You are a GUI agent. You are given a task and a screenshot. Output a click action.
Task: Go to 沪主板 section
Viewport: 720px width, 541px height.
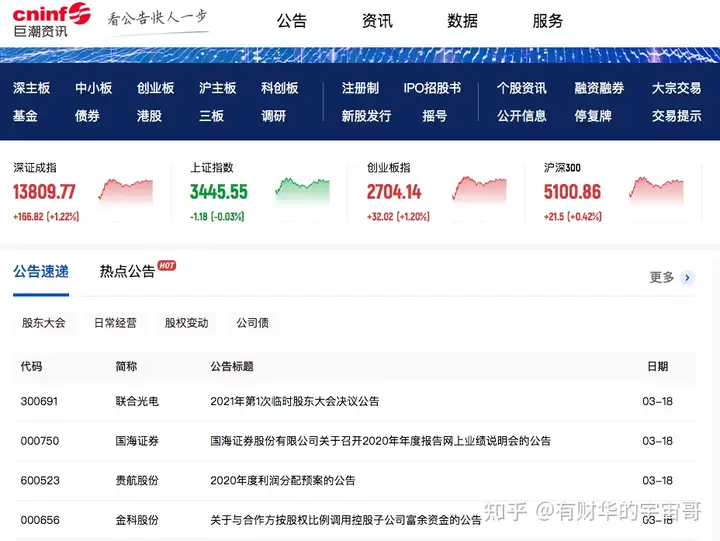click(218, 88)
